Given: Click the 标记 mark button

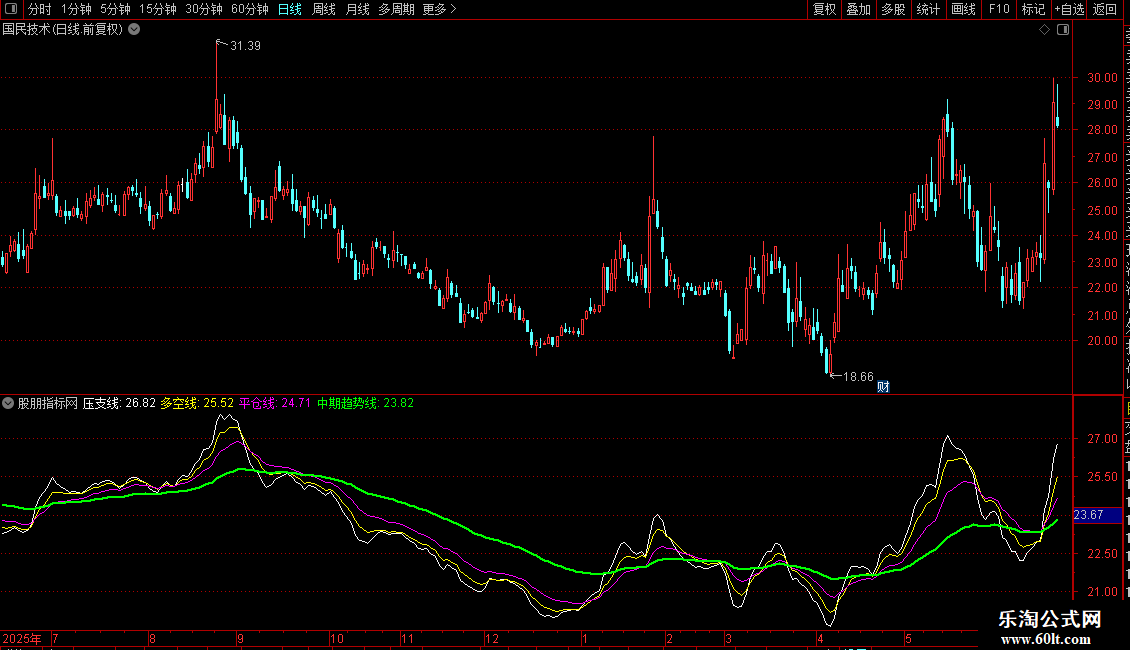Looking at the screenshot, I should pos(1033,9).
